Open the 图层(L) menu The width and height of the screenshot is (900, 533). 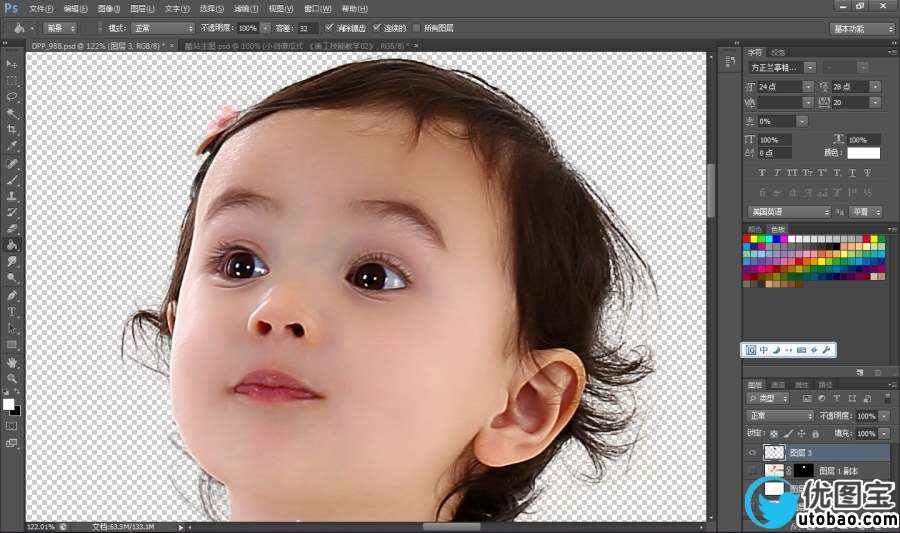pos(142,9)
